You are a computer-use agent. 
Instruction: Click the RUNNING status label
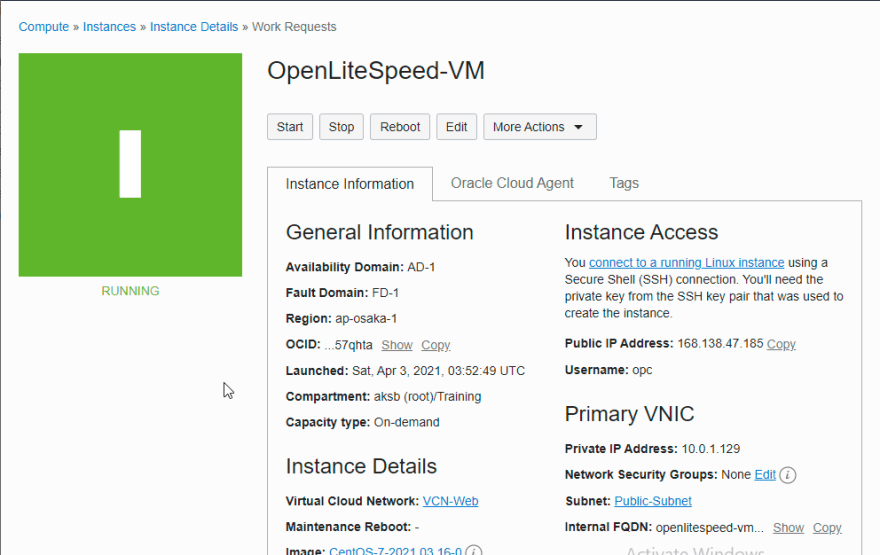(x=130, y=291)
